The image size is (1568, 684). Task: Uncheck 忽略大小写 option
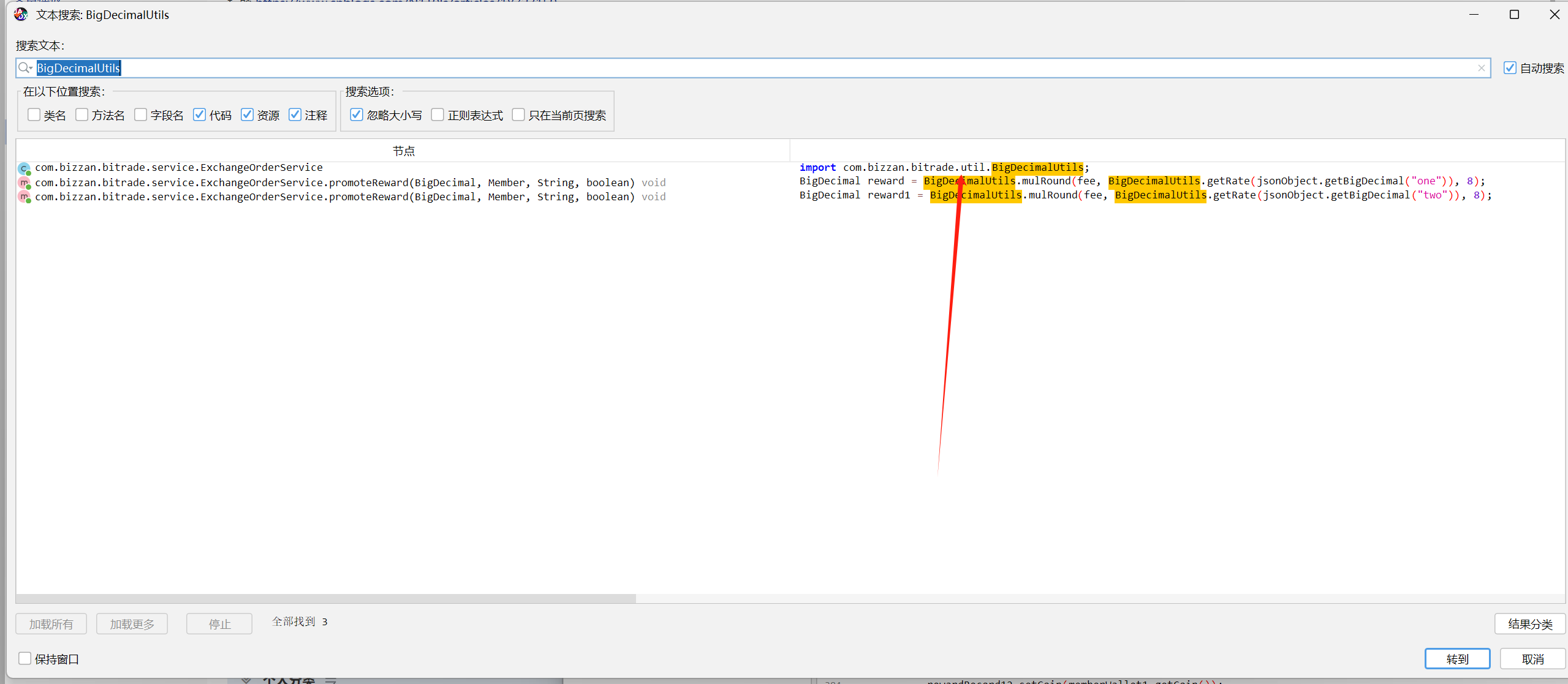[x=356, y=115]
